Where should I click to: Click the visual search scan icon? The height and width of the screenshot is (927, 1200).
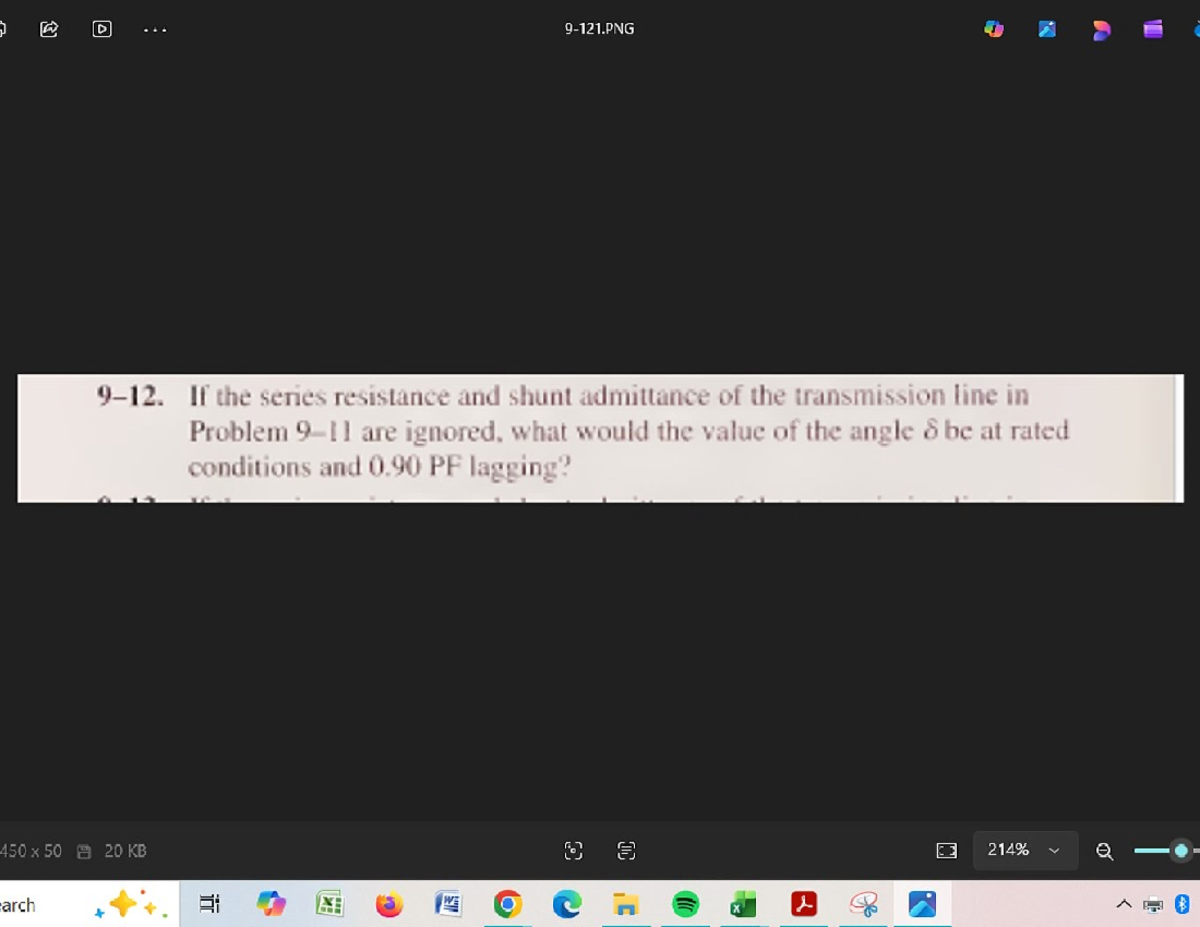click(x=573, y=851)
